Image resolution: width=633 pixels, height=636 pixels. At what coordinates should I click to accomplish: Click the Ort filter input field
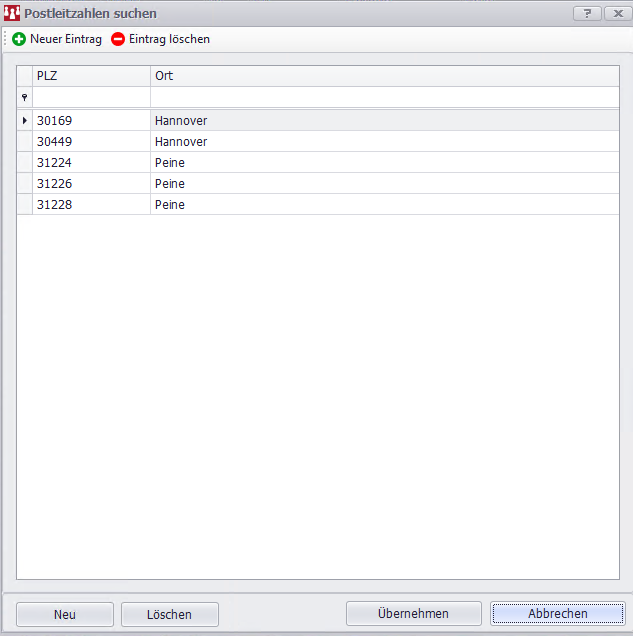click(x=384, y=97)
